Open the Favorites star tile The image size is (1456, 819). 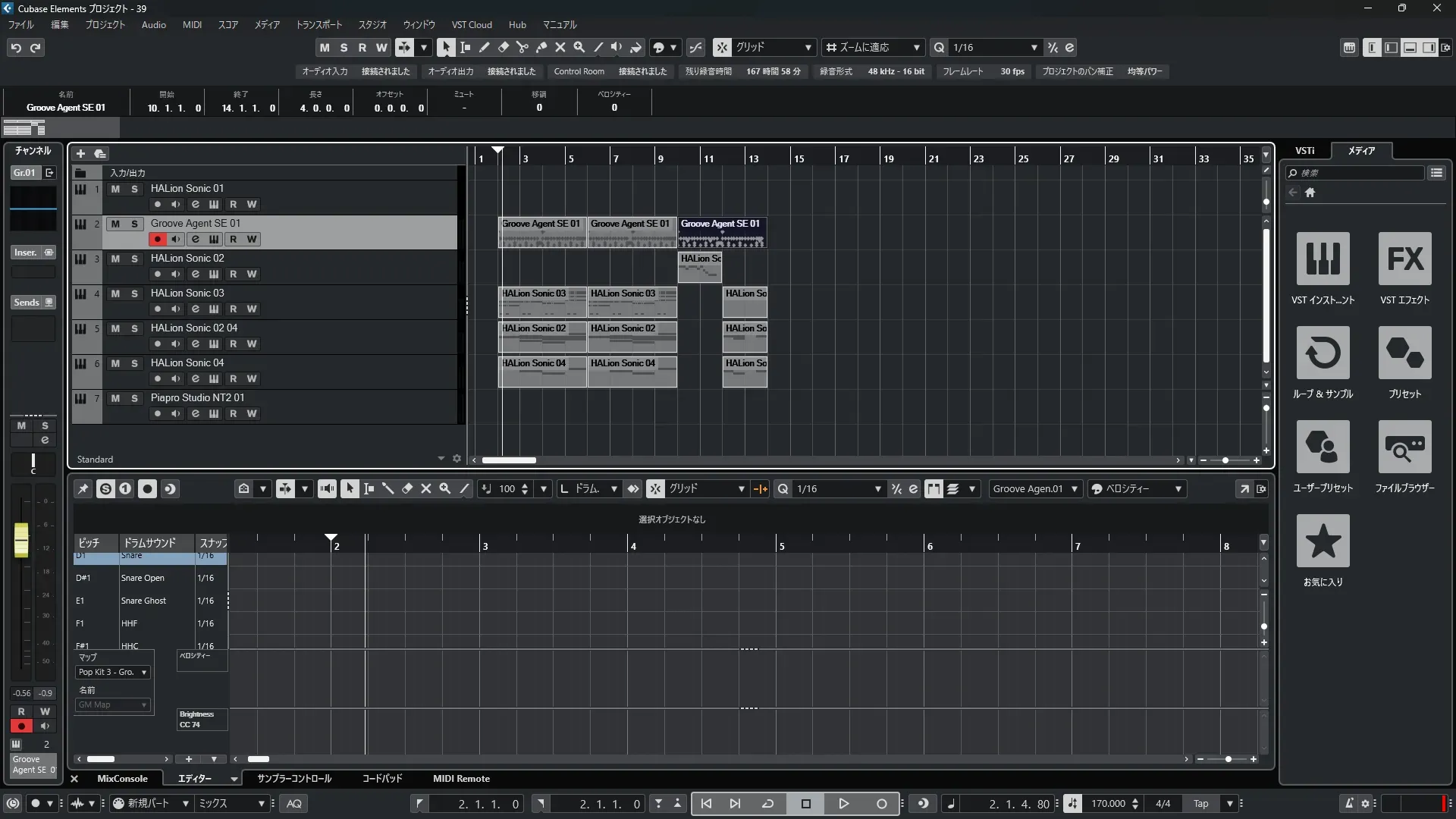[1323, 541]
